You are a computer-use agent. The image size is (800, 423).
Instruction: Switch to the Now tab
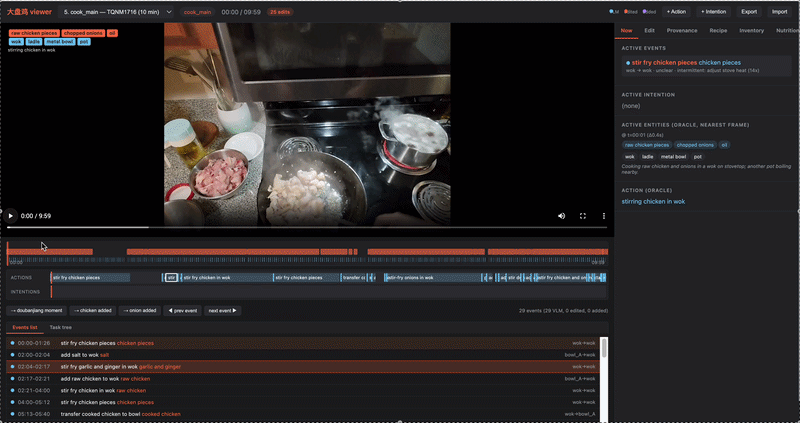click(x=627, y=31)
